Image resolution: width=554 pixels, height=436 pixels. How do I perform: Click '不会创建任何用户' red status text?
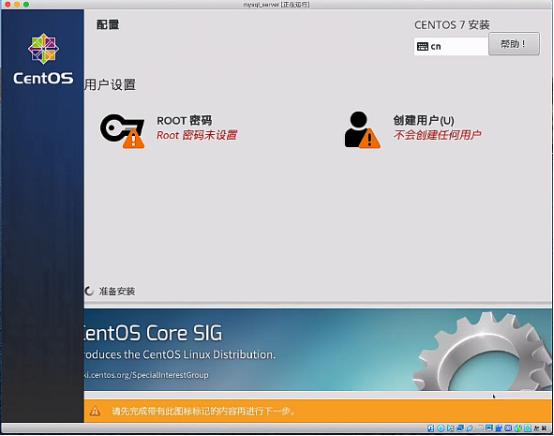[437, 135]
